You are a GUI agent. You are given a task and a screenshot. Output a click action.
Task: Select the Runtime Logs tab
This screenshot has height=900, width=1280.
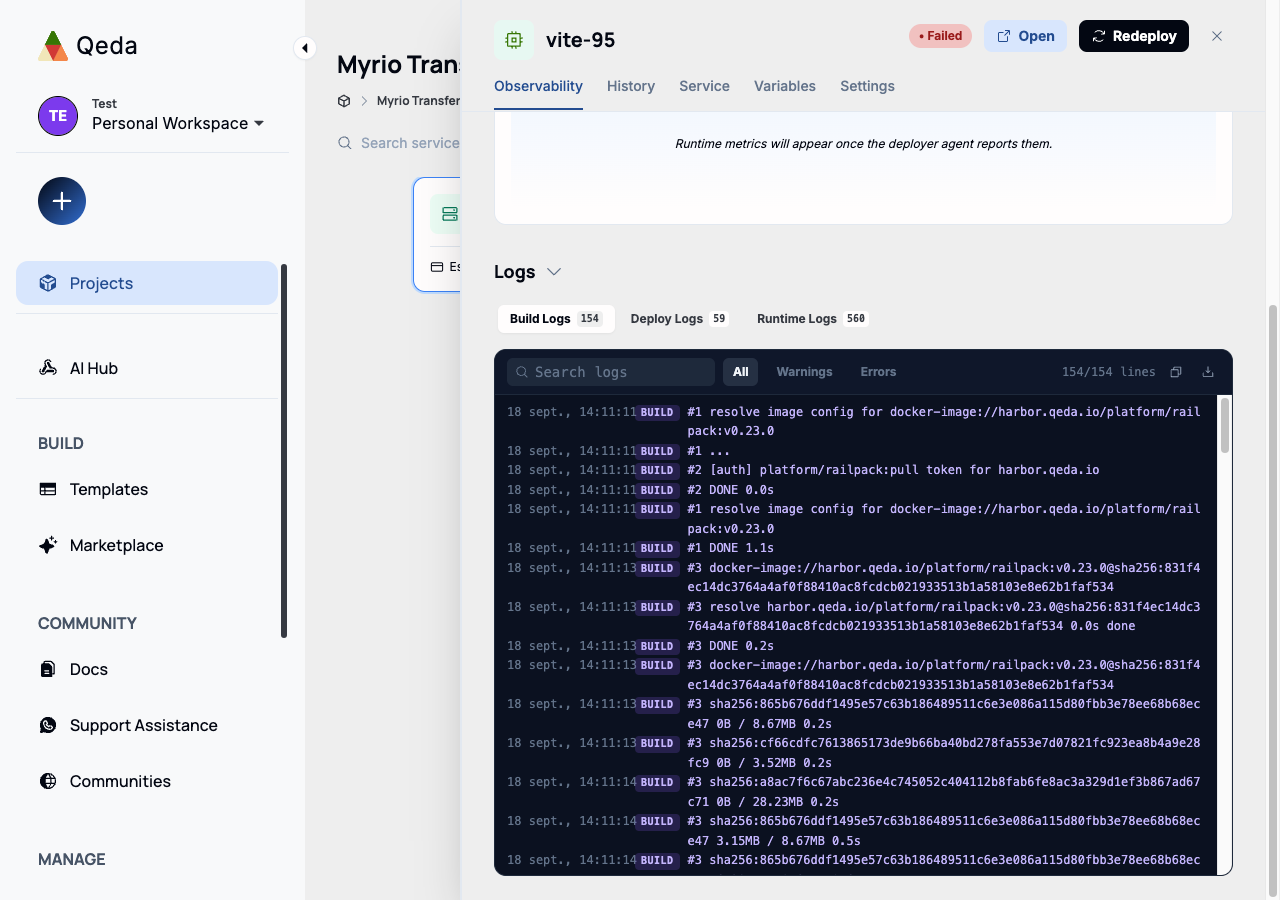812,319
